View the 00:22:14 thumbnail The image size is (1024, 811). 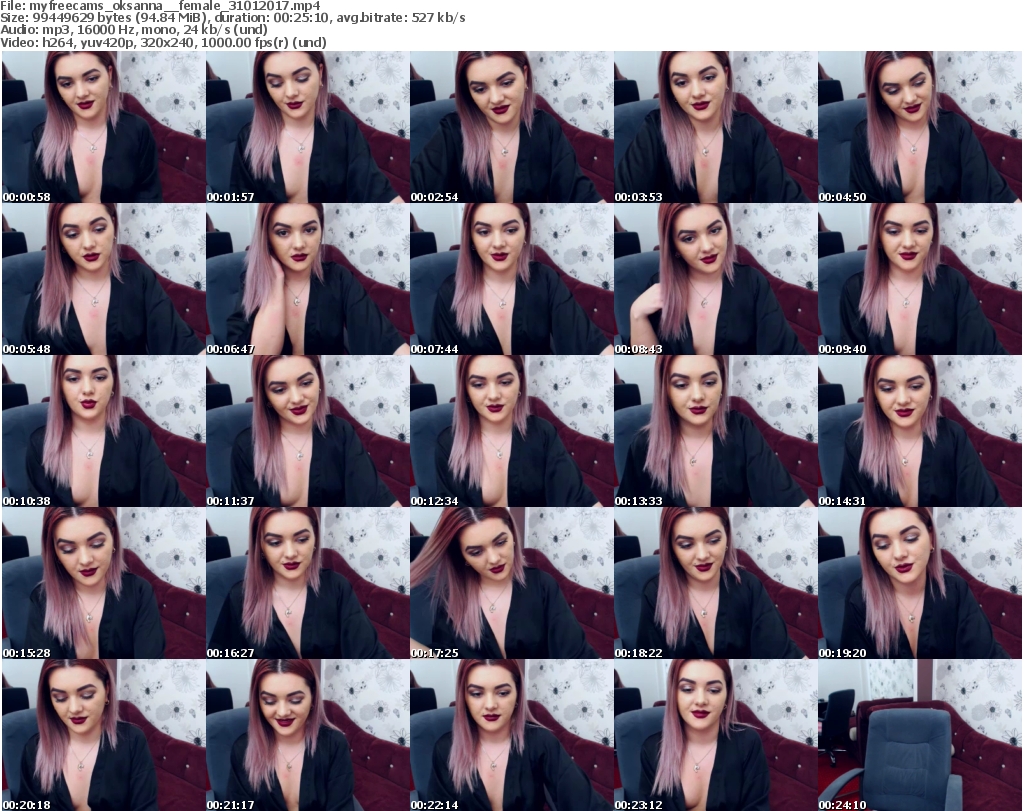(x=511, y=735)
